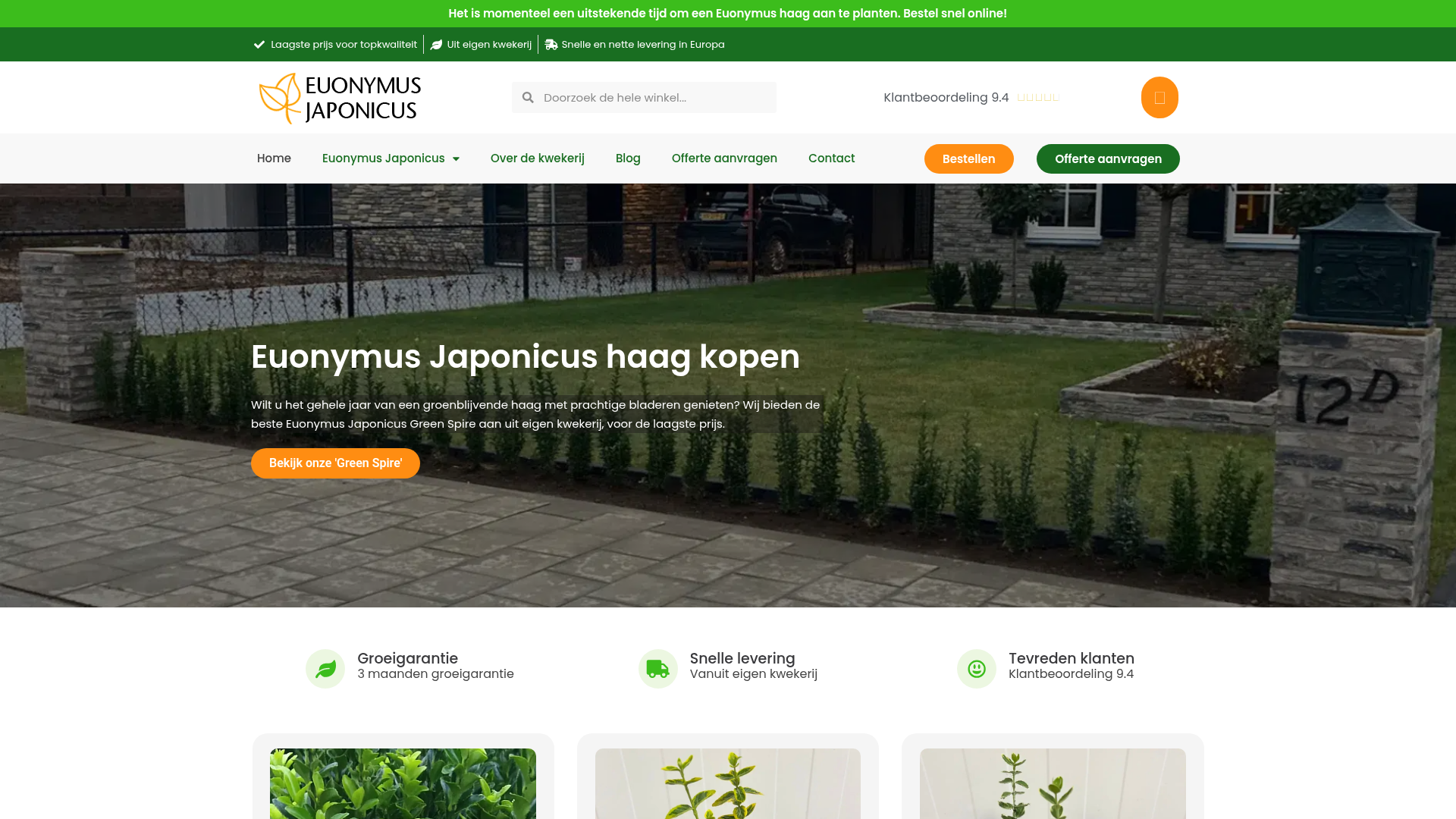The image size is (1456, 819).
Task: Expand the Euonymus Japonicus dropdown arrow
Action: point(456,158)
